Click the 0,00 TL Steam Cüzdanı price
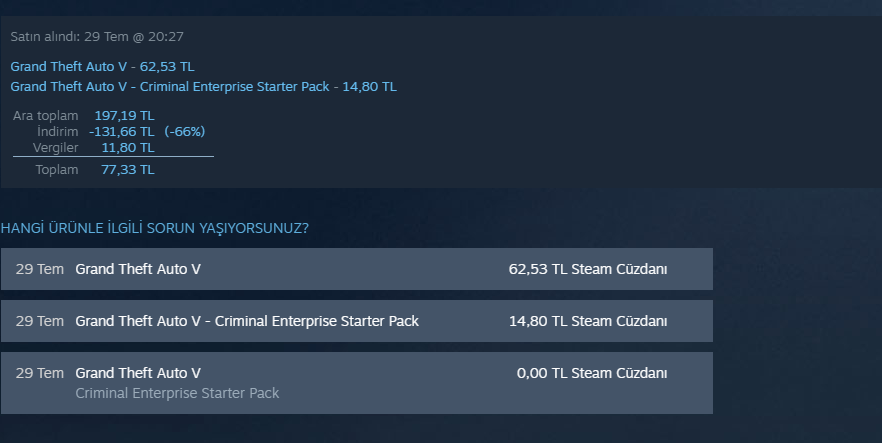This screenshot has width=882, height=443. coord(591,373)
